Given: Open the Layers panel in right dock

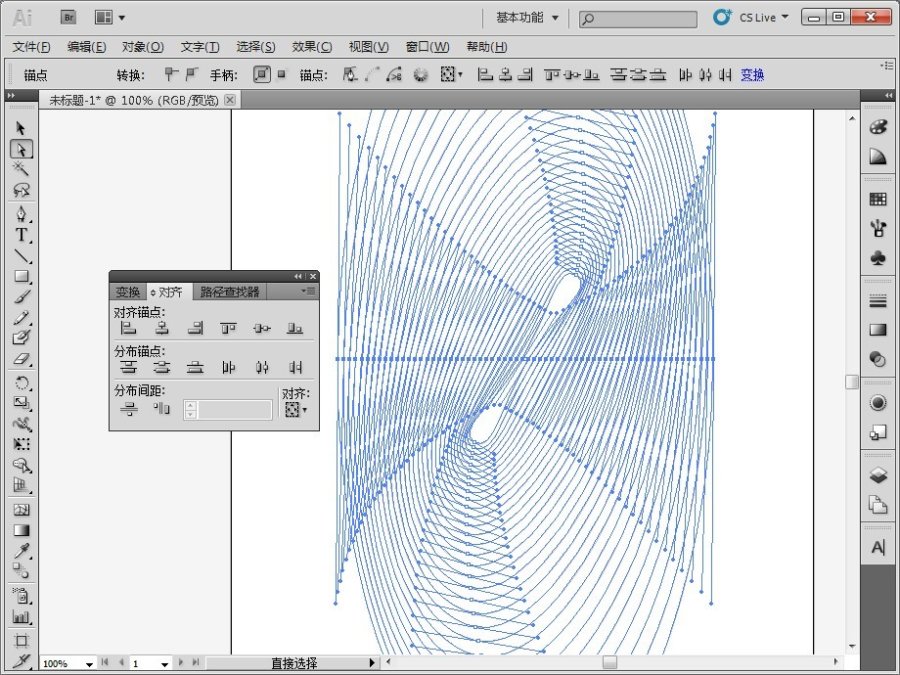Looking at the screenshot, I should pos(878,475).
